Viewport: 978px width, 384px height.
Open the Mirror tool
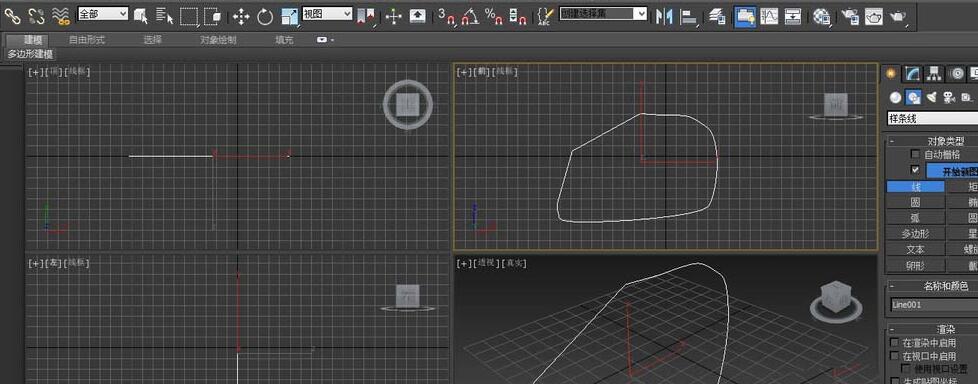664,16
